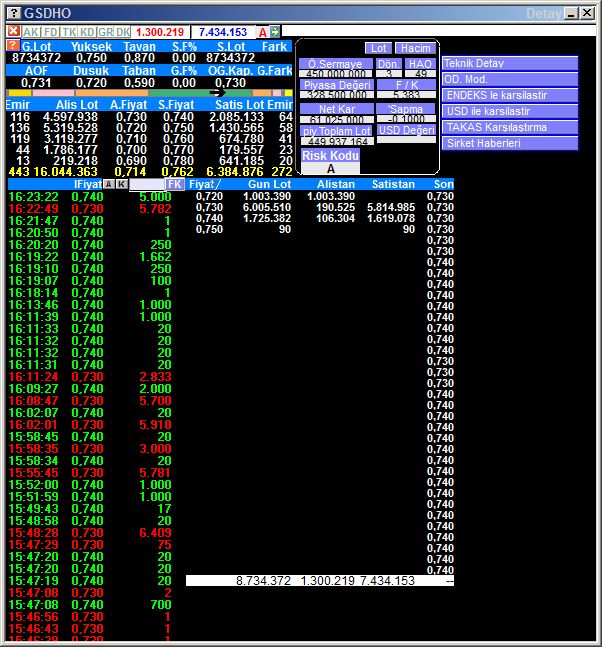Click the Satistan column header

[x=393, y=184]
